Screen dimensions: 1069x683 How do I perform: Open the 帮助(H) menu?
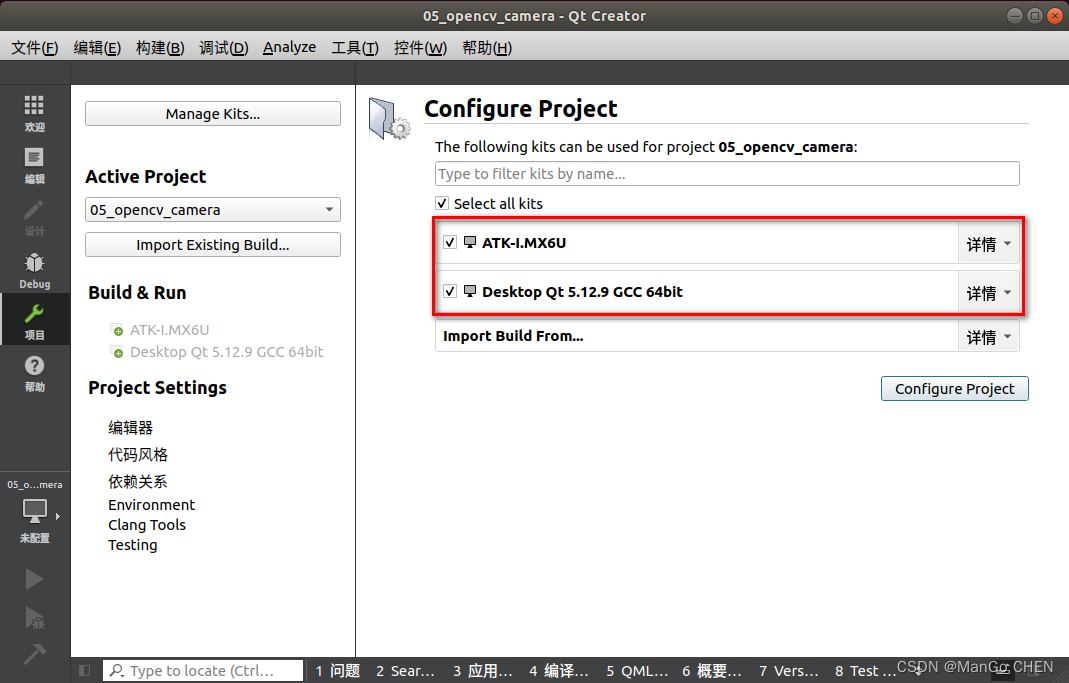point(487,48)
